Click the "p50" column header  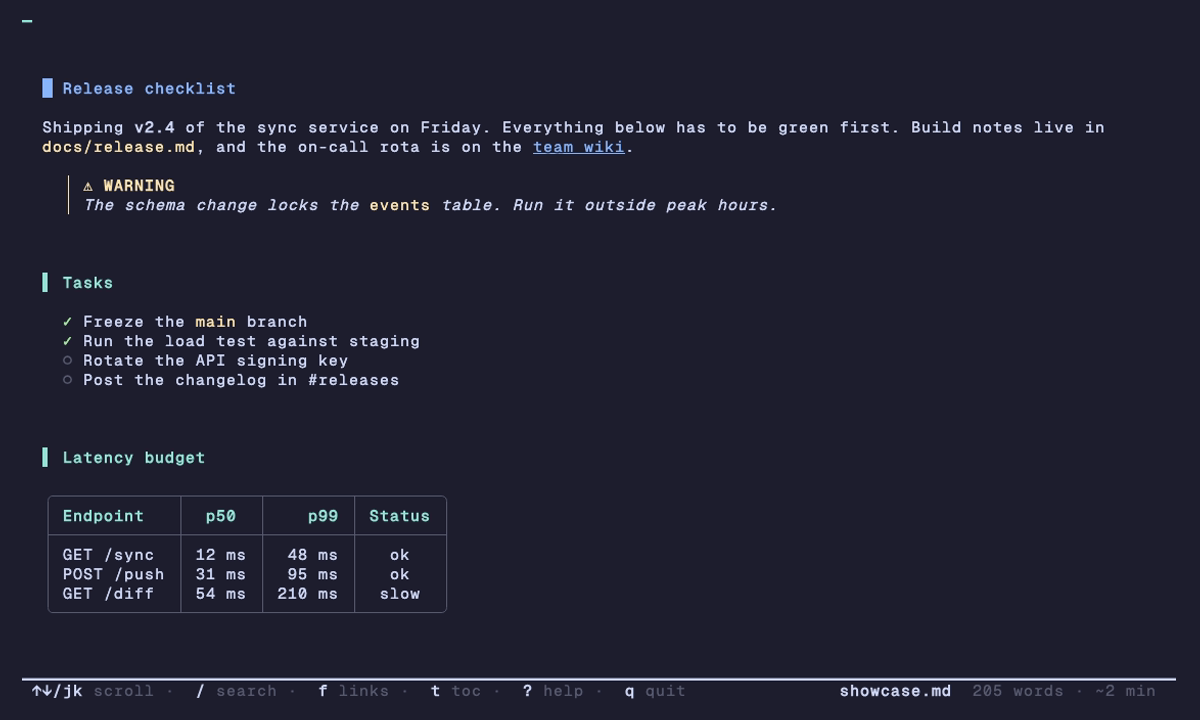coord(221,516)
